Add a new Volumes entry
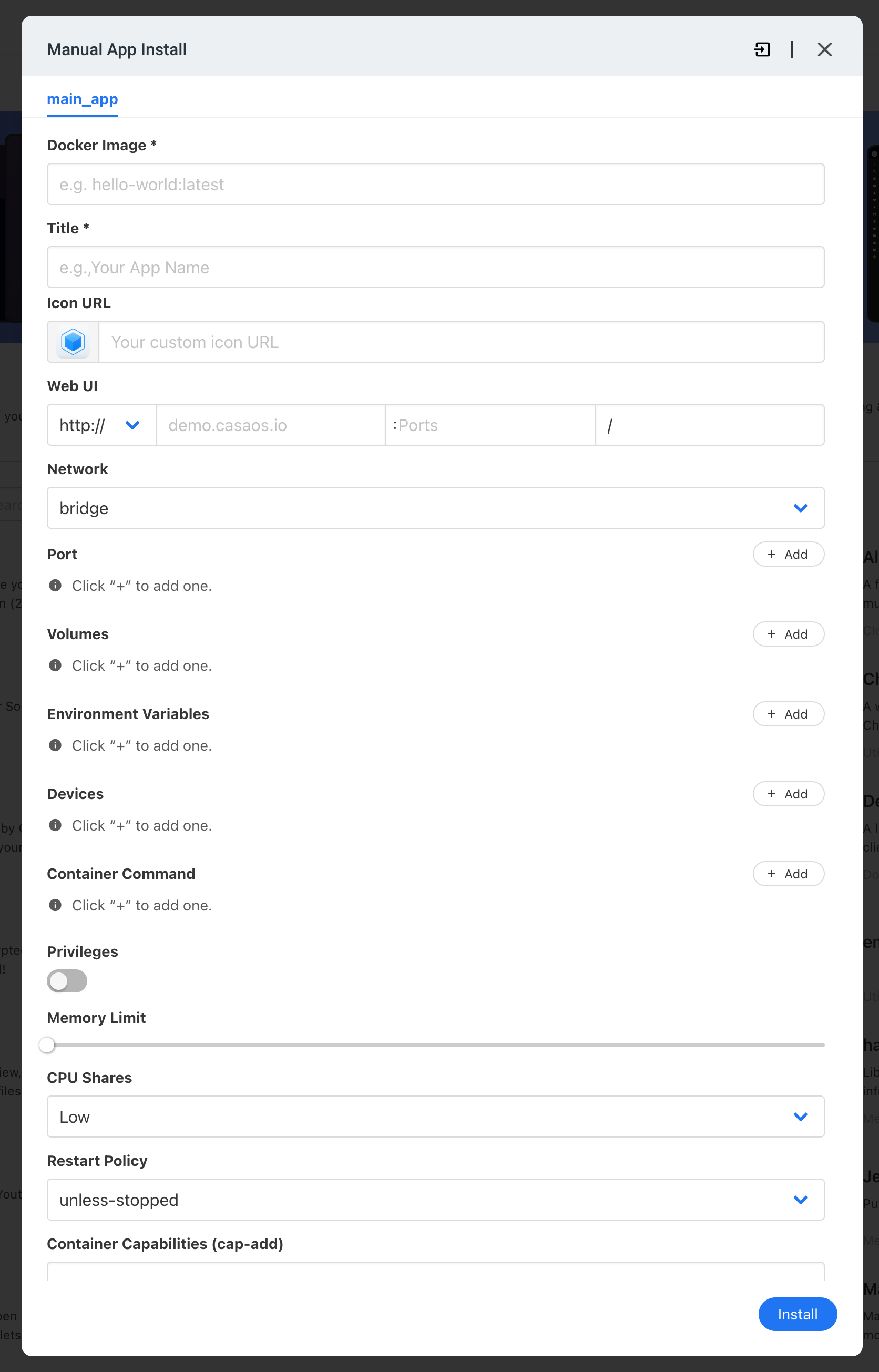 (788, 634)
